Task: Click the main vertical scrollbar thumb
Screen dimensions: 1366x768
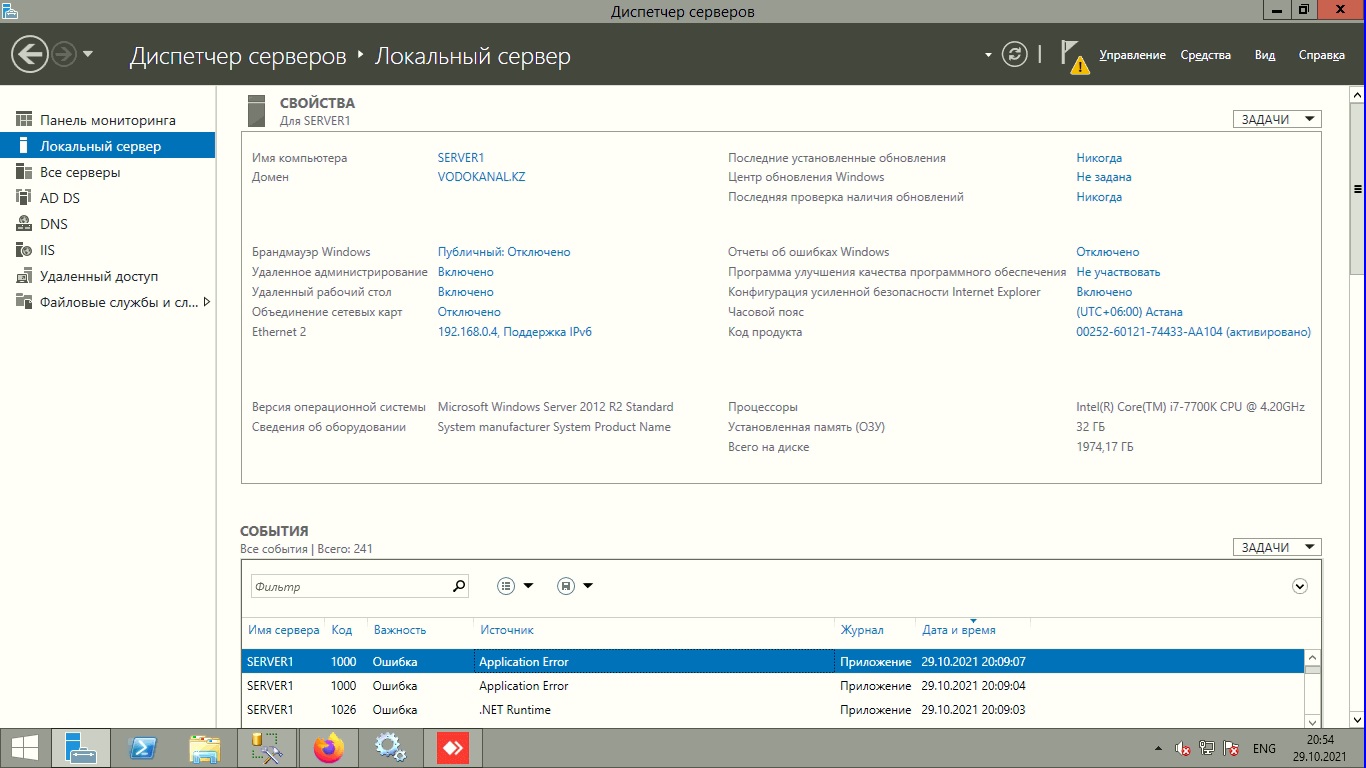Action: (1357, 188)
